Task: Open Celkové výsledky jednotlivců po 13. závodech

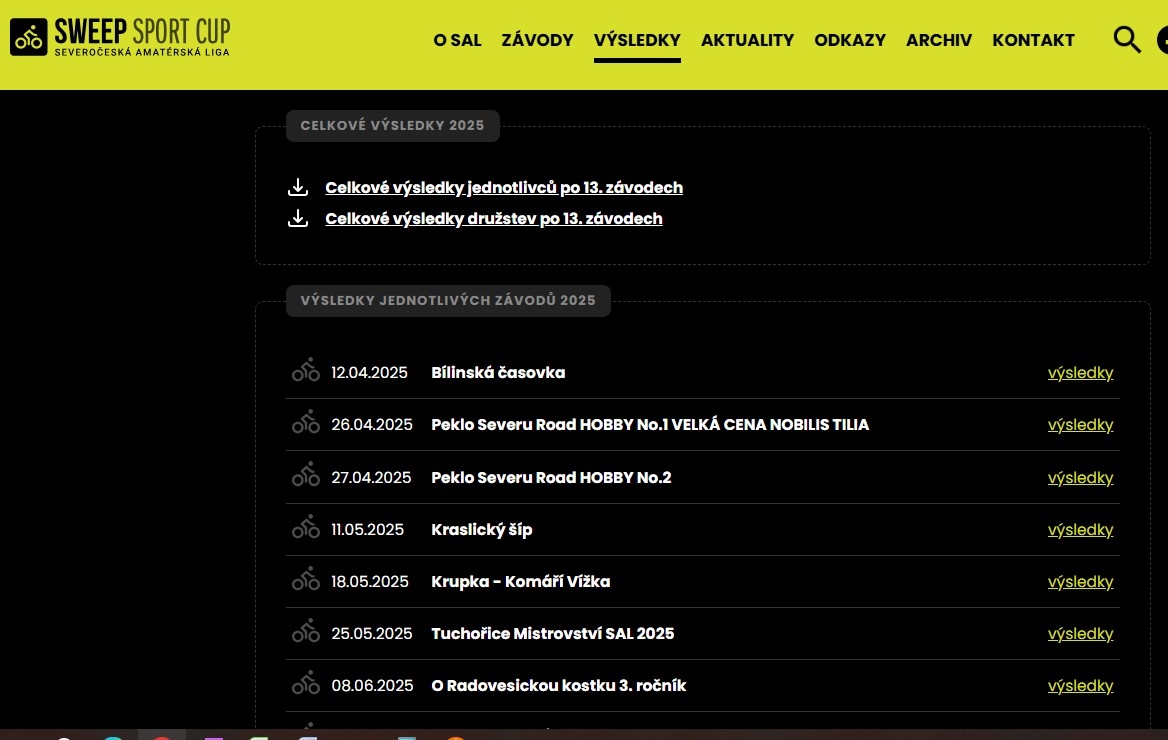Action: (x=504, y=188)
